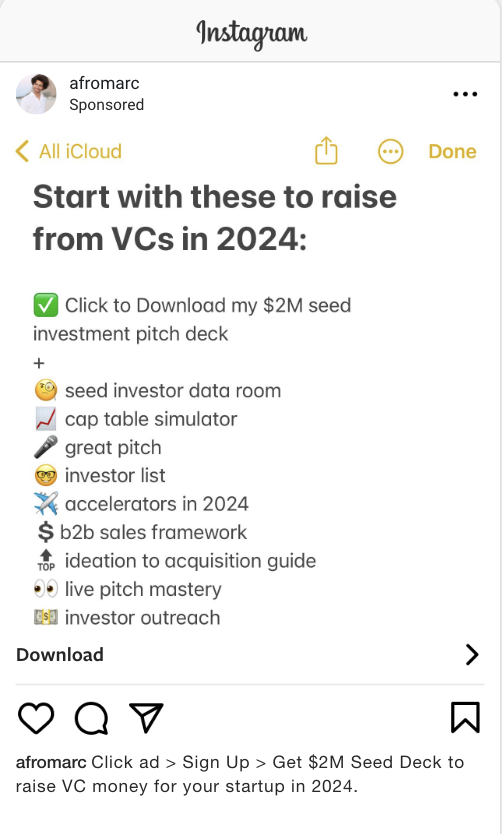Save post using bookmark icon

click(x=465, y=717)
